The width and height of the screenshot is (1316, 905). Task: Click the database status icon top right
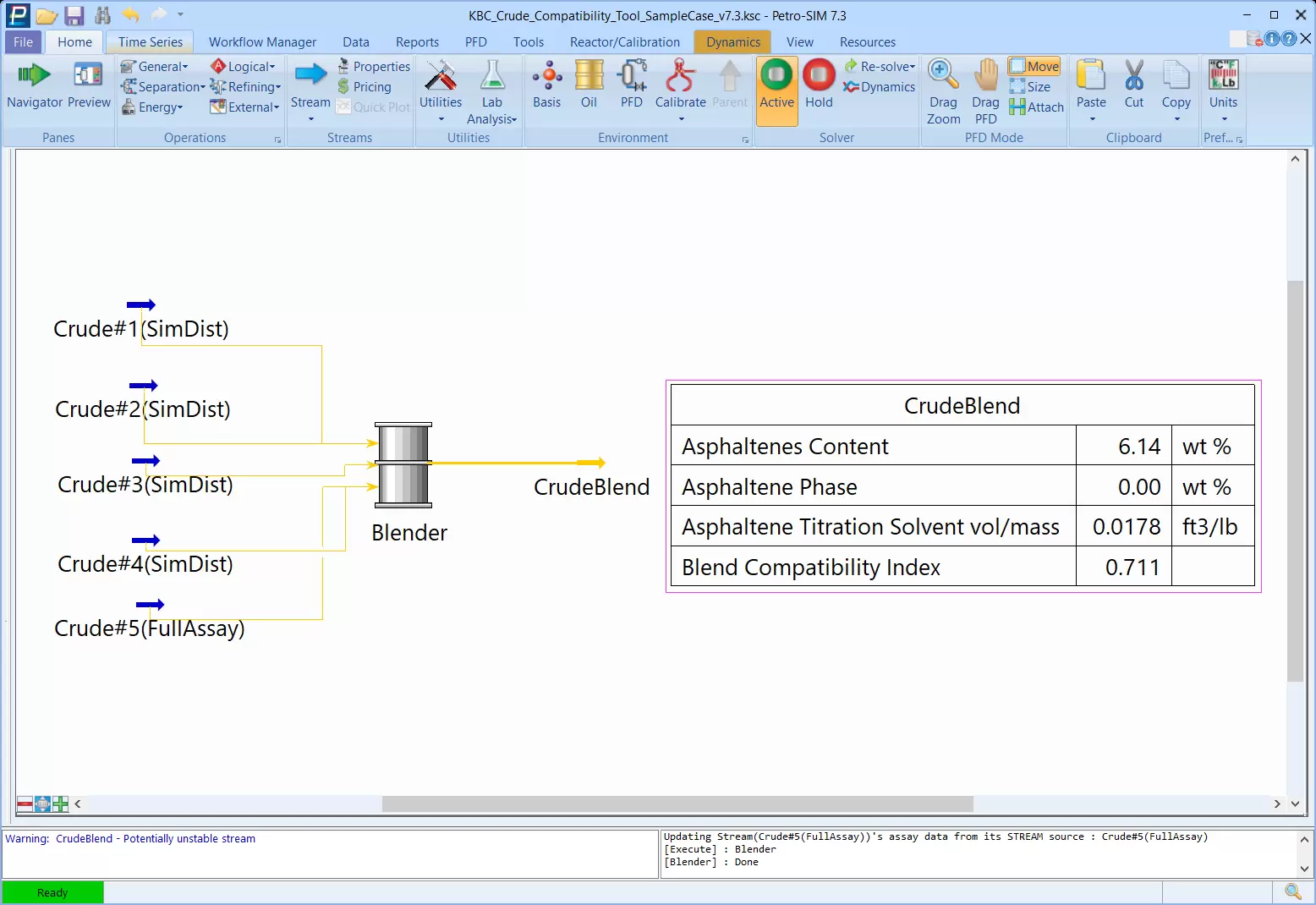click(1254, 39)
